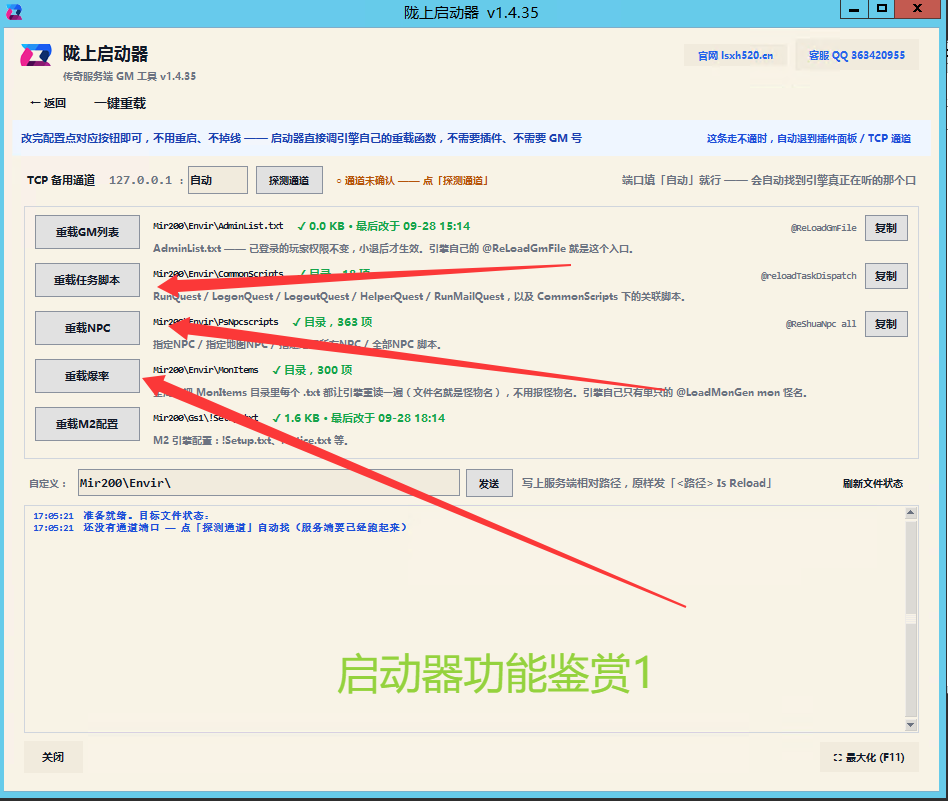
Task: Click the 重载爆率 button
Action: (x=88, y=376)
